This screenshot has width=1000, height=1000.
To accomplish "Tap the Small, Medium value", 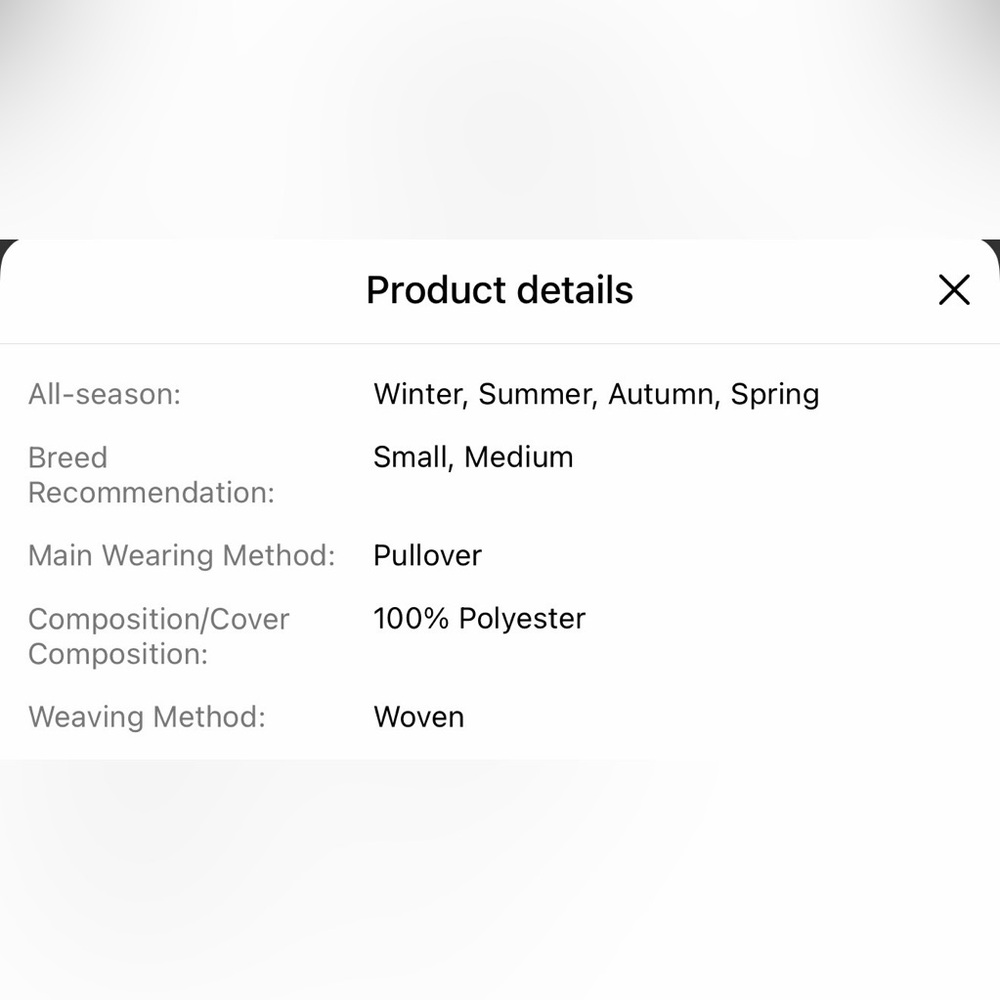I will tap(473, 458).
